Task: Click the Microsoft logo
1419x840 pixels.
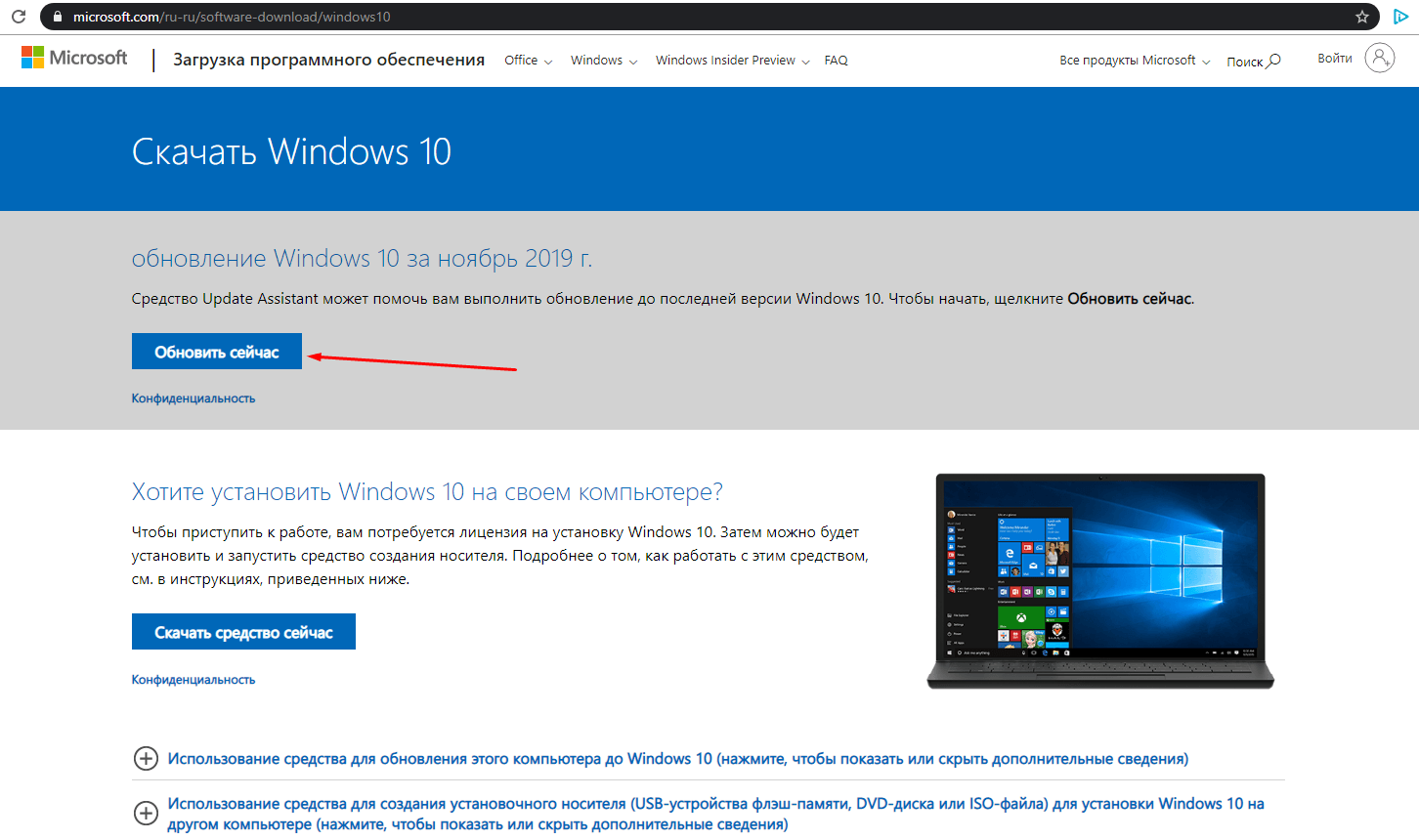Action: tap(74, 58)
